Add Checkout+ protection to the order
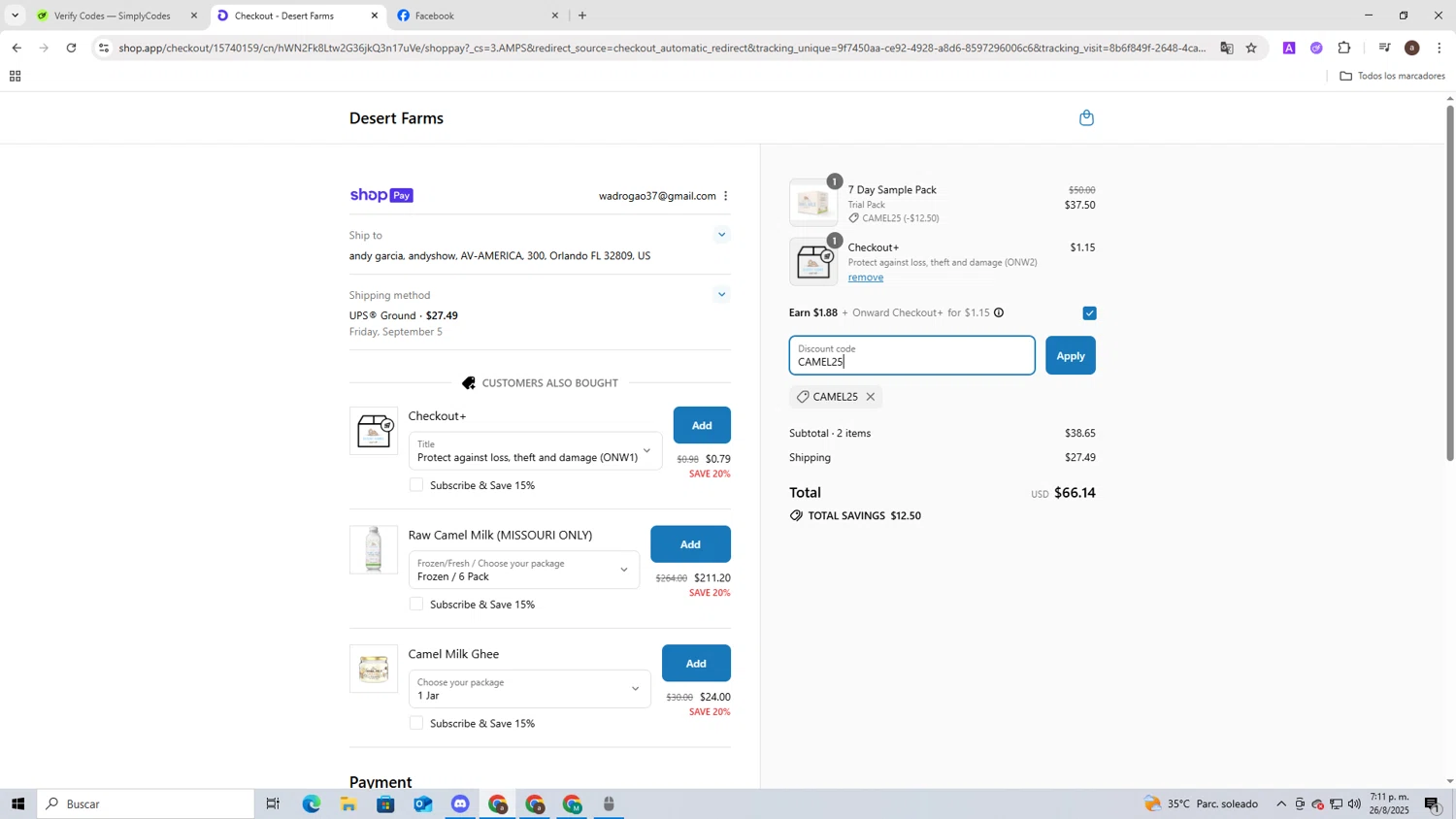The height and width of the screenshot is (819, 1456). click(702, 425)
